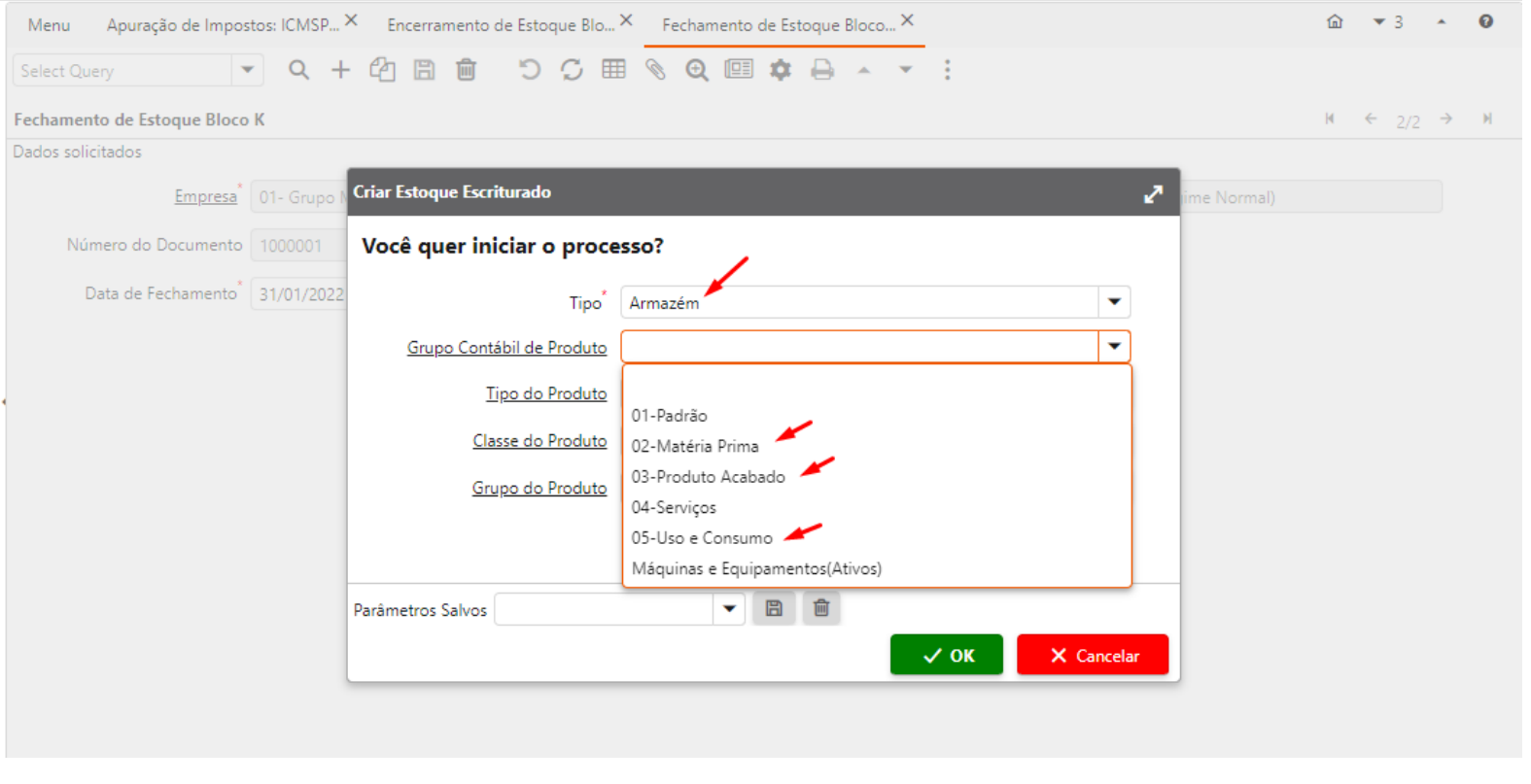
Task: Click the copy record toolbar icon
Action: pyautogui.click(x=382, y=70)
